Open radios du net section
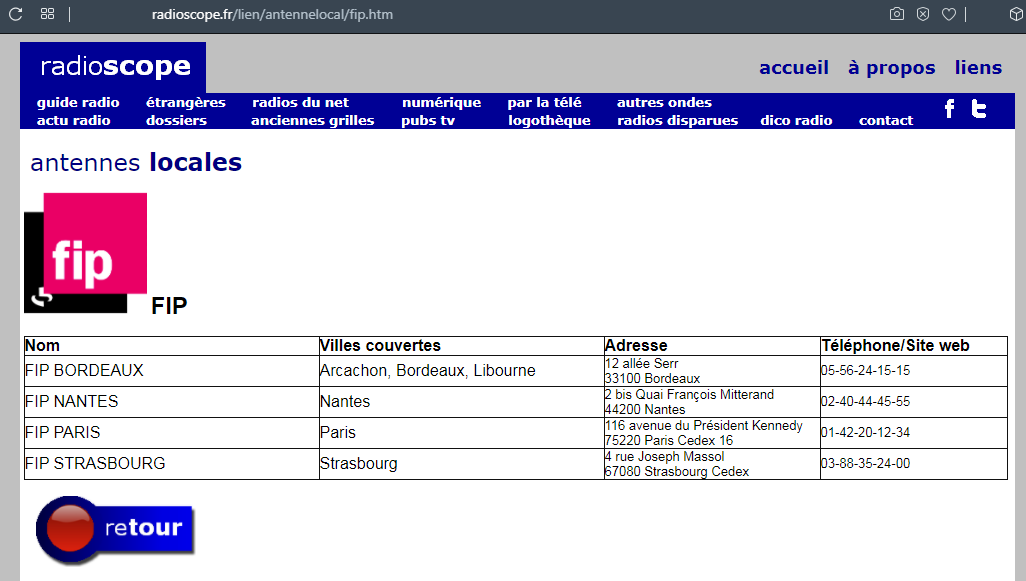The image size is (1026, 581). 300,103
